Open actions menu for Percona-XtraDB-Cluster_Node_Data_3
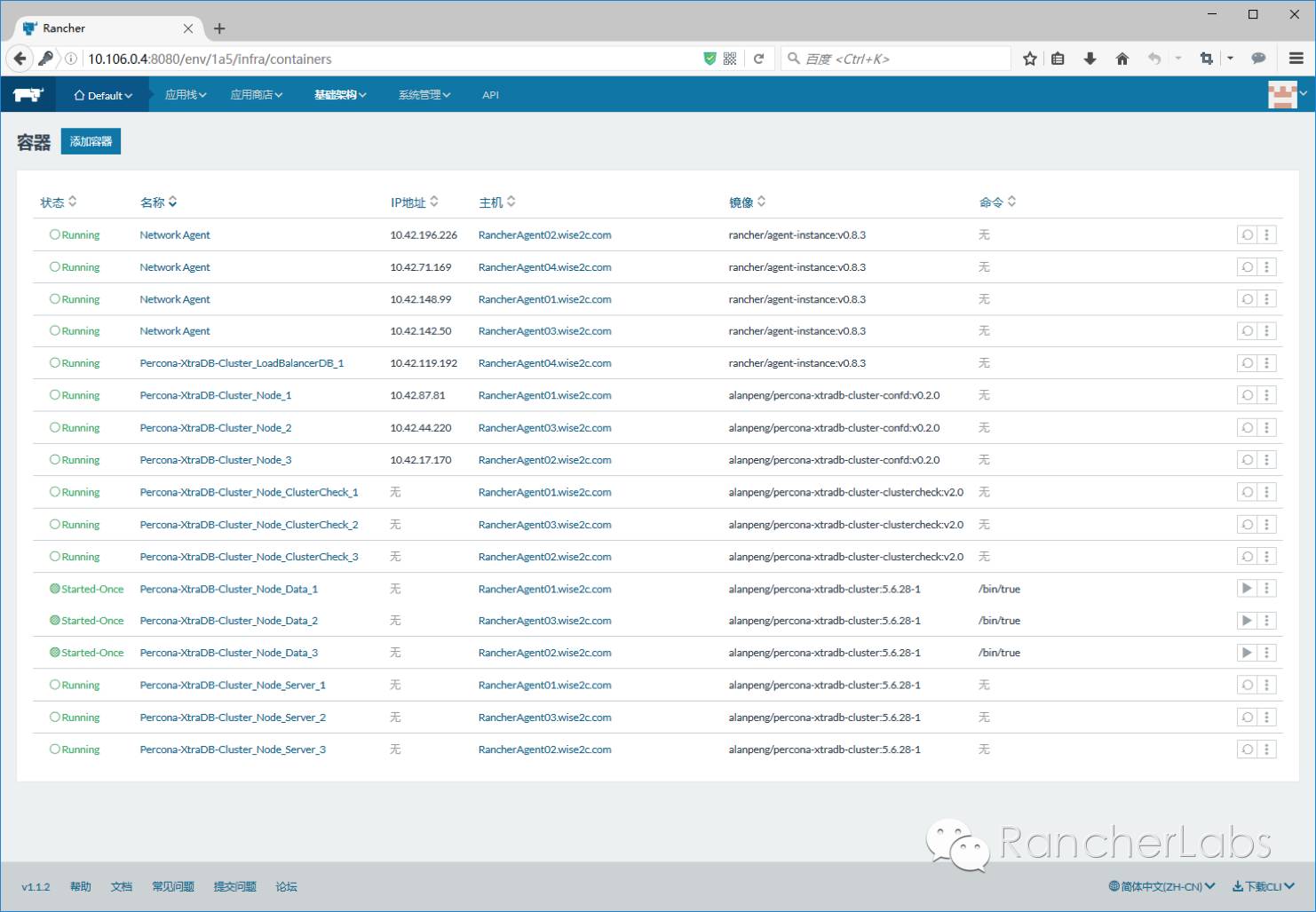 coord(1267,653)
